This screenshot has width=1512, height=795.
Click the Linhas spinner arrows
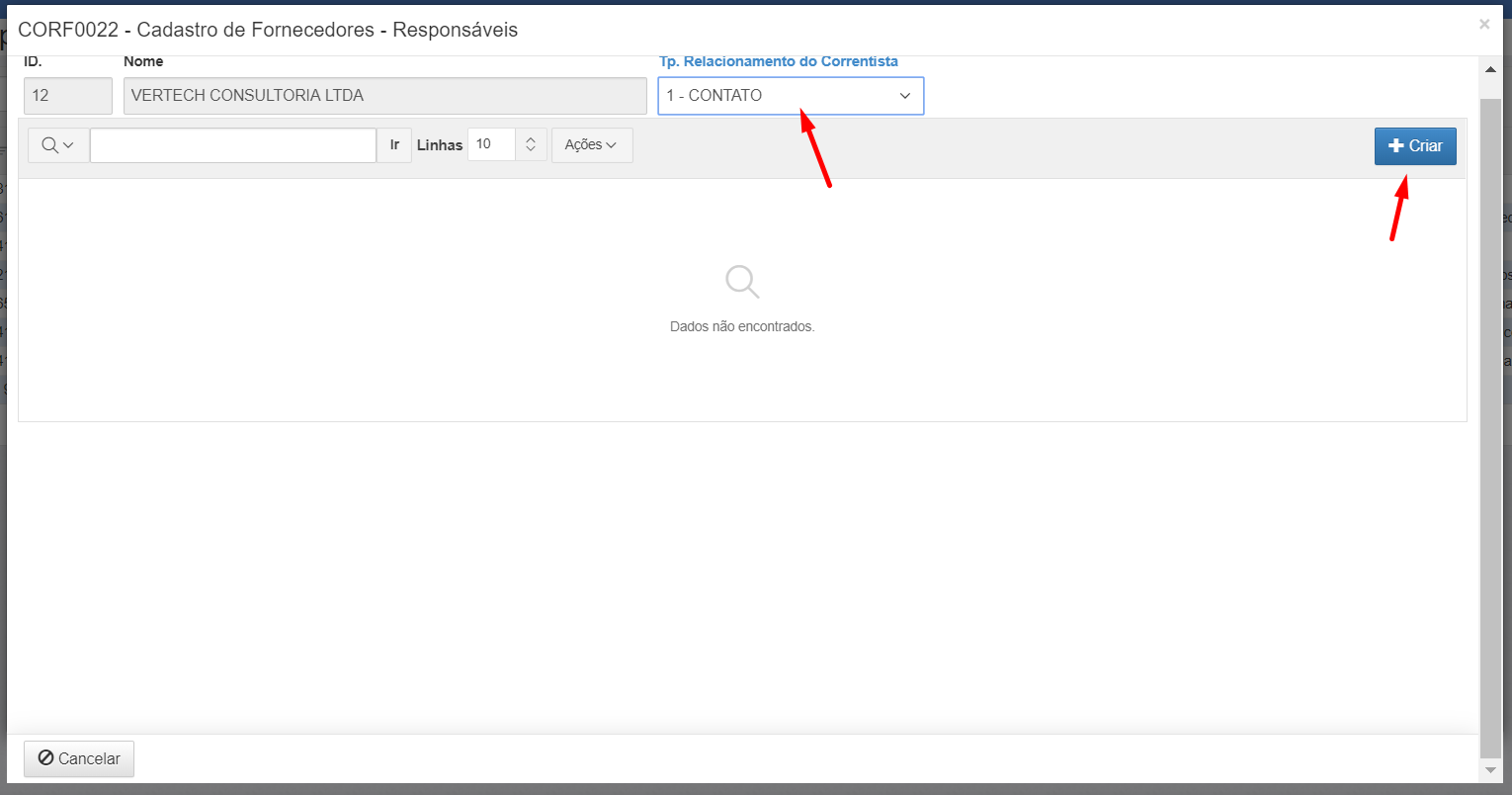tap(531, 144)
